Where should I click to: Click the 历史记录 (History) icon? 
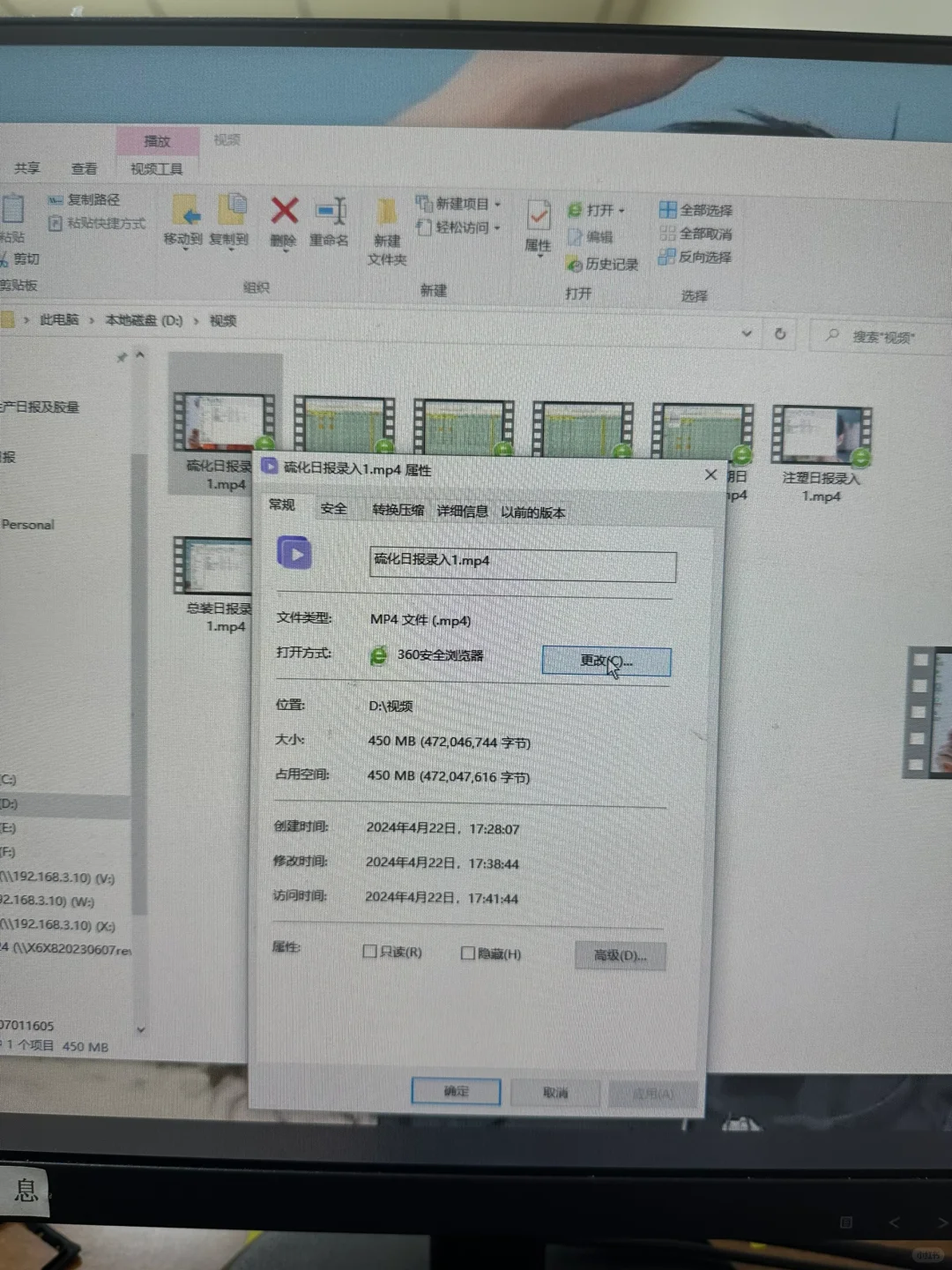(603, 264)
